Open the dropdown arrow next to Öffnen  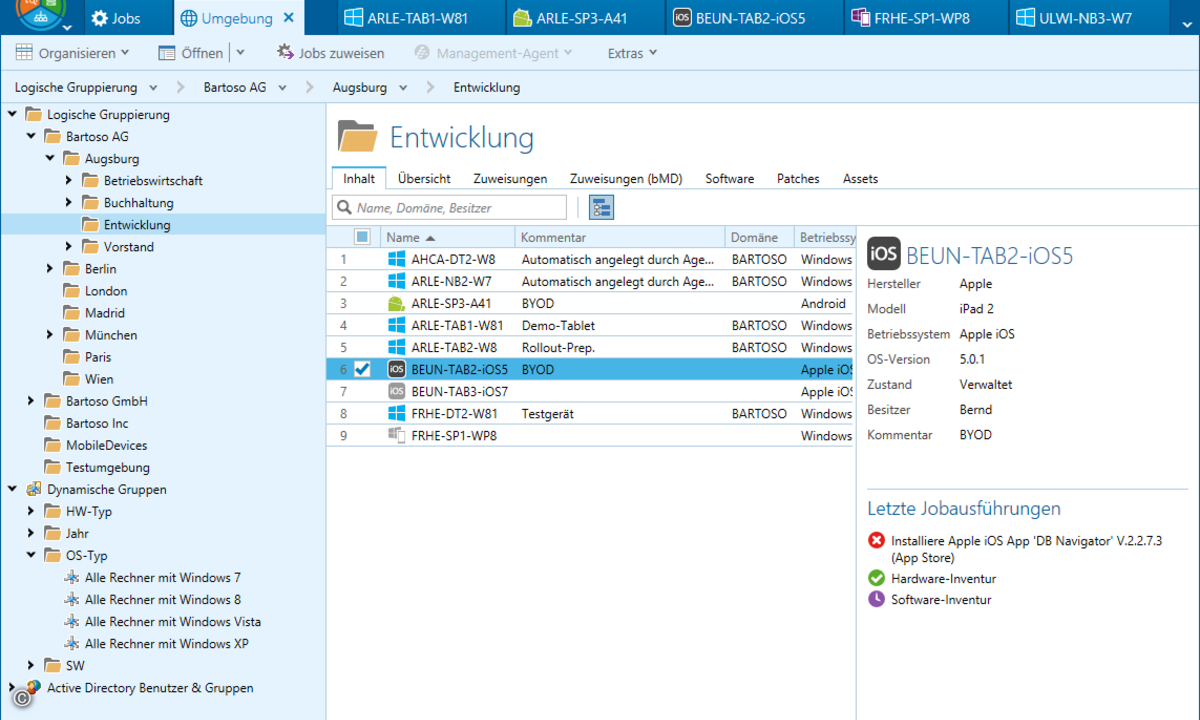tap(241, 53)
